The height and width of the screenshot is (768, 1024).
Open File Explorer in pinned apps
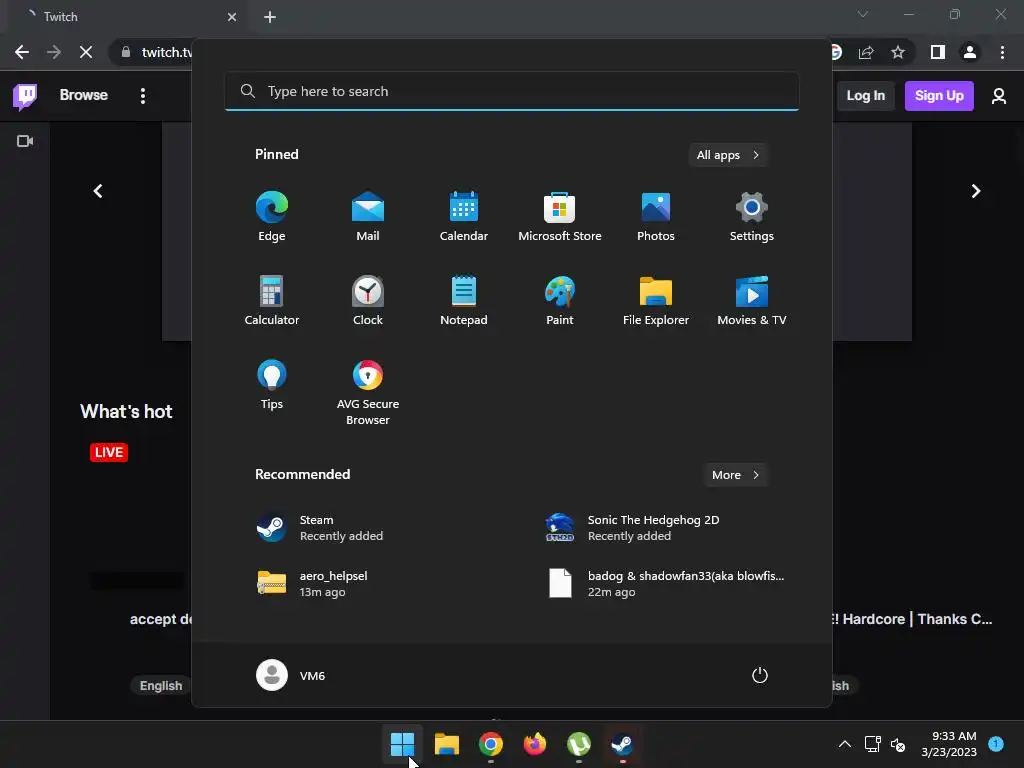(656, 300)
